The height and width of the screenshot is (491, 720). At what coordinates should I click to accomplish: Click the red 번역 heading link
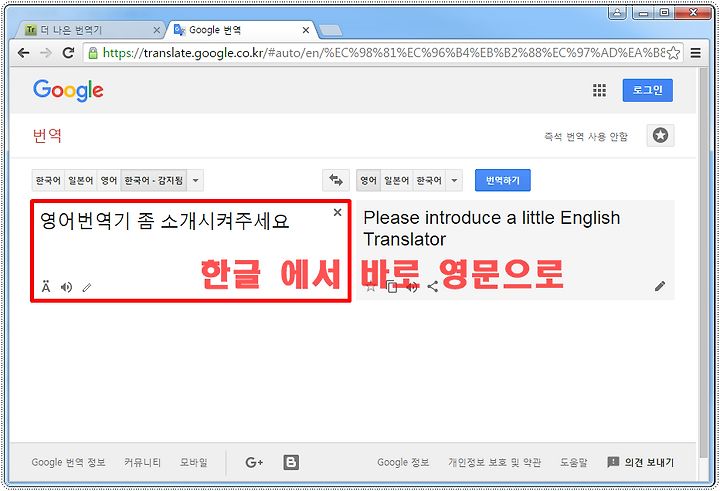coord(47,135)
